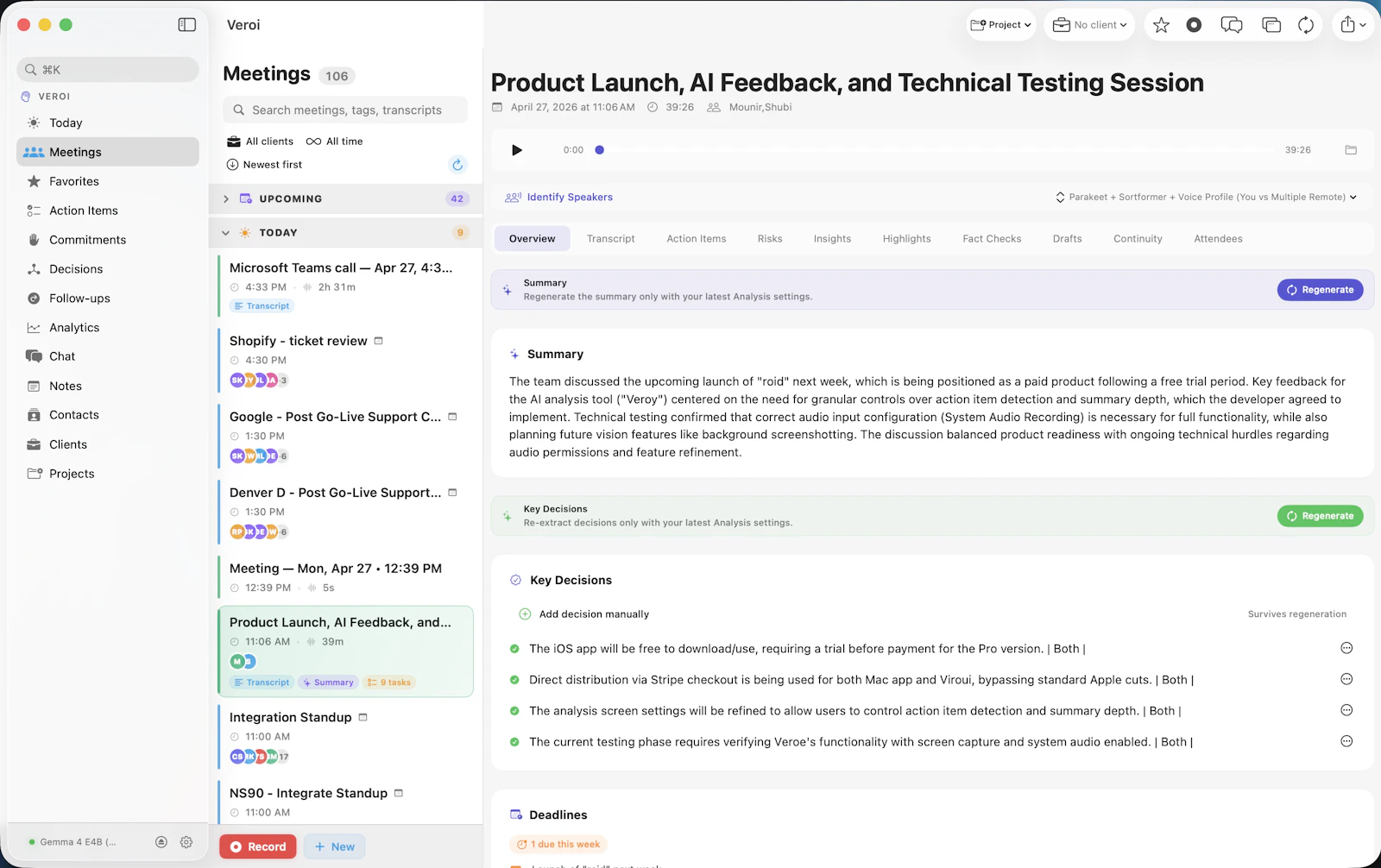The image size is (1381, 868).
Task: Switch to the Fact Checks tab
Action: pos(992,239)
